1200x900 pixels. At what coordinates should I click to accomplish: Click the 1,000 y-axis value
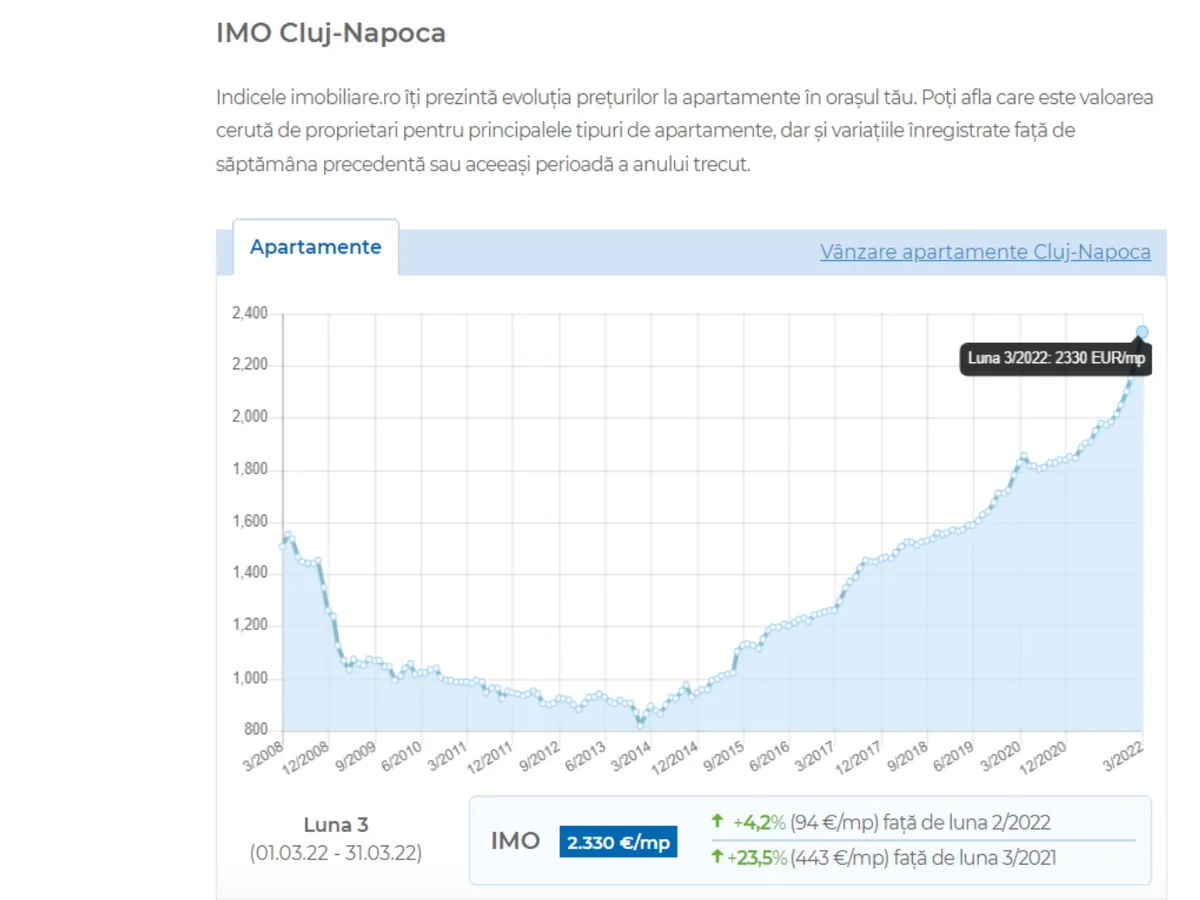point(249,679)
